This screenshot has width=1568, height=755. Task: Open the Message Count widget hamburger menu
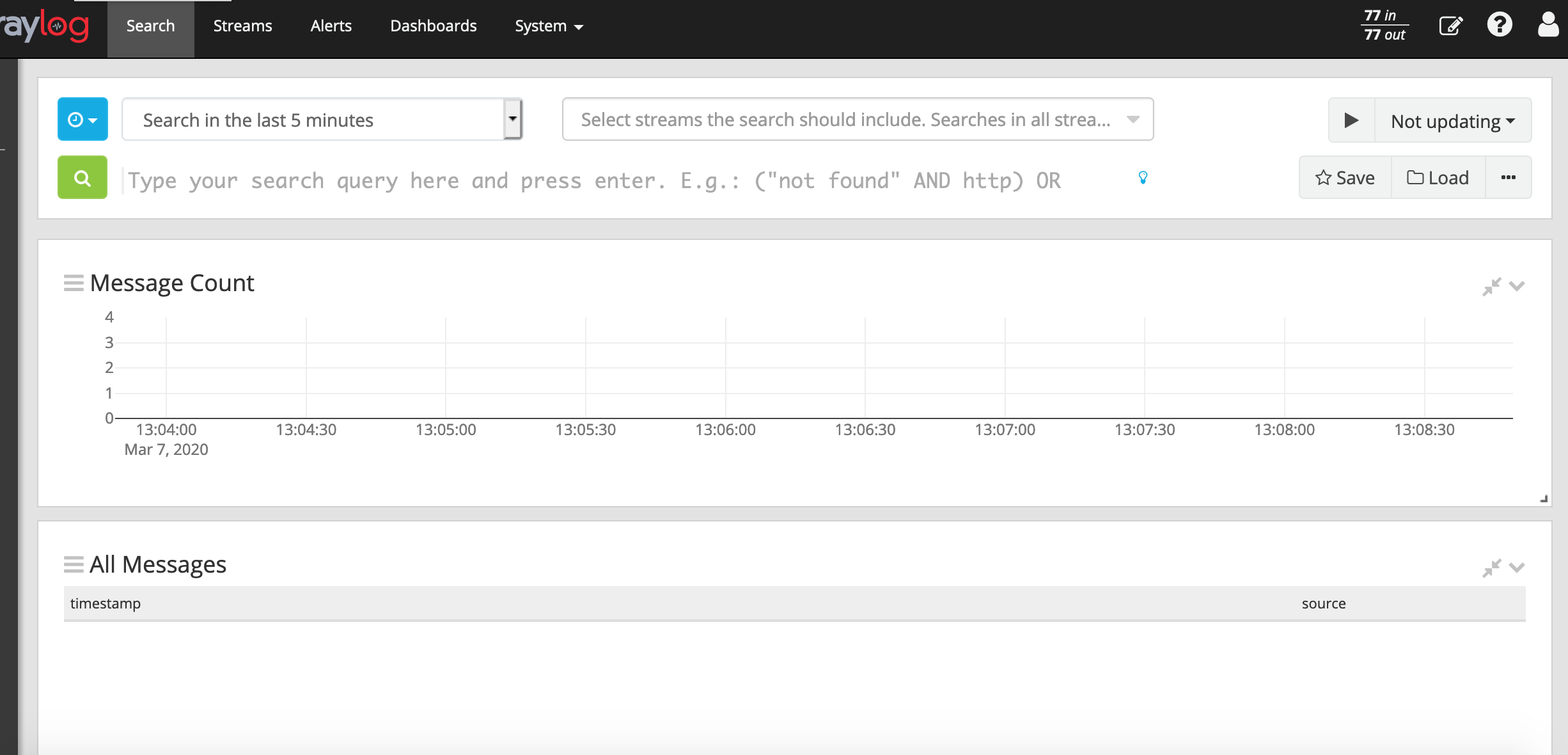point(73,283)
